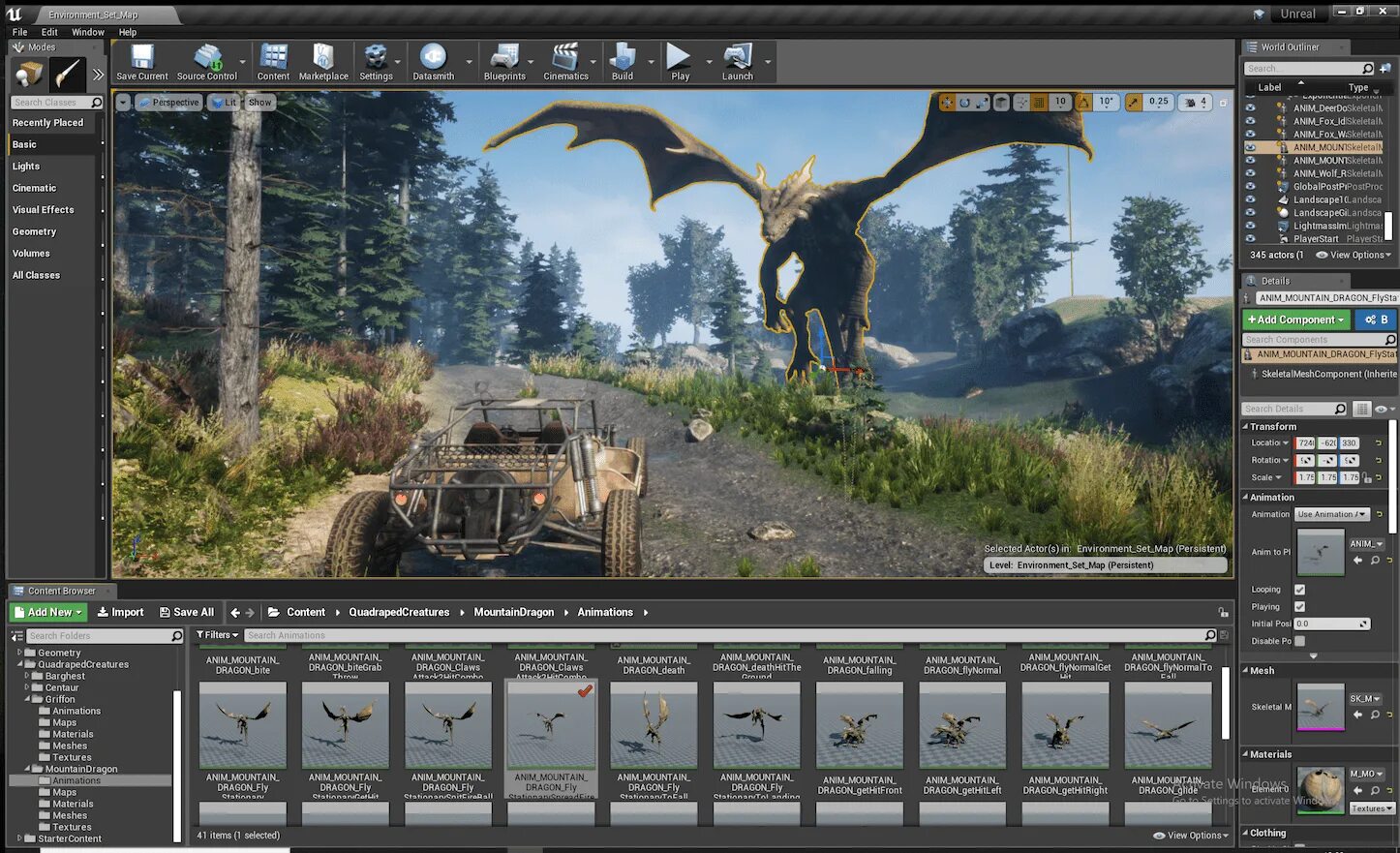Click the Element 0 material sphere swatch
The height and width of the screenshot is (853, 1400).
(x=1321, y=789)
